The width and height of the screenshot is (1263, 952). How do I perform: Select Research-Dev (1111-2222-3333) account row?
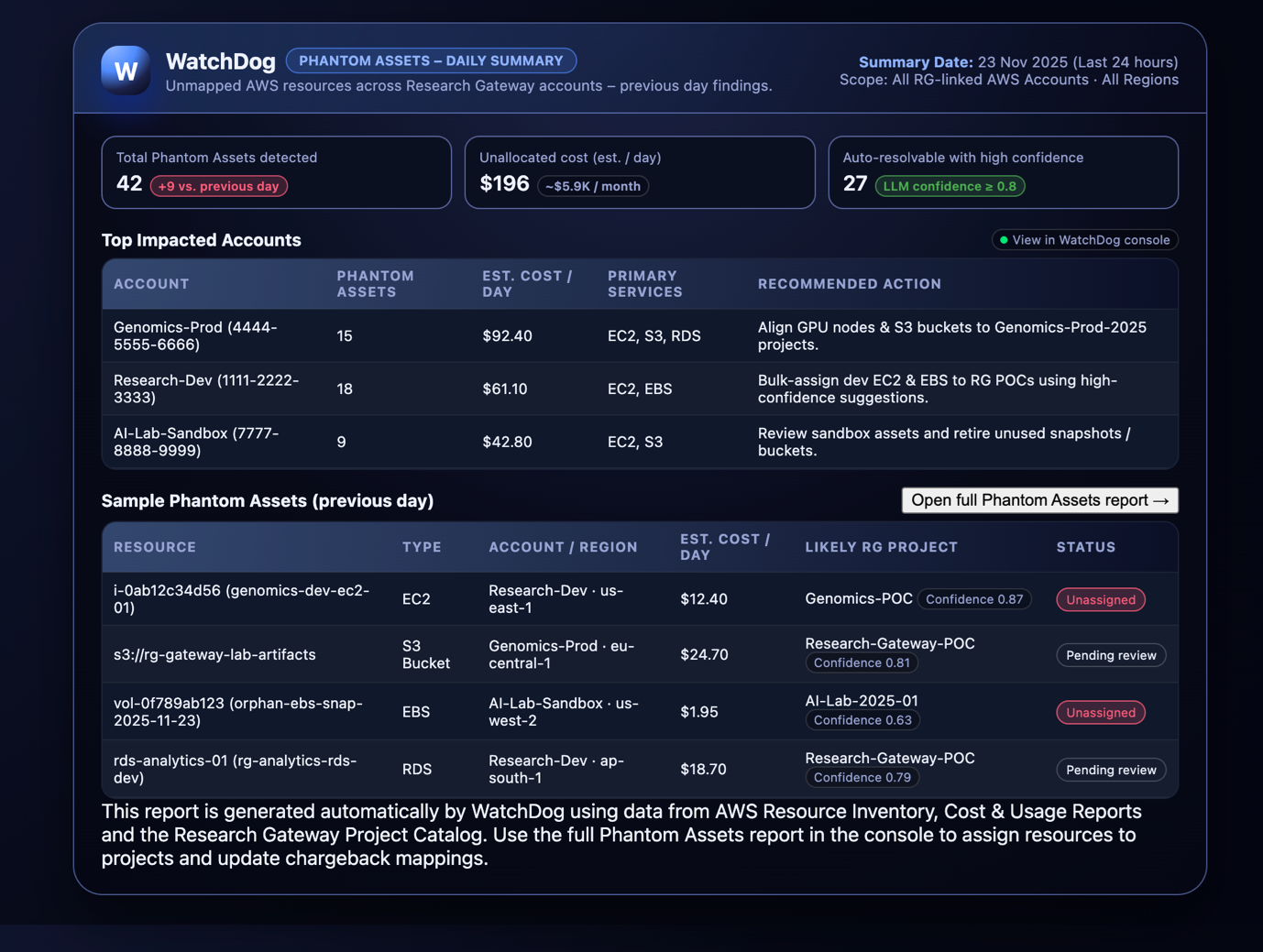click(640, 389)
